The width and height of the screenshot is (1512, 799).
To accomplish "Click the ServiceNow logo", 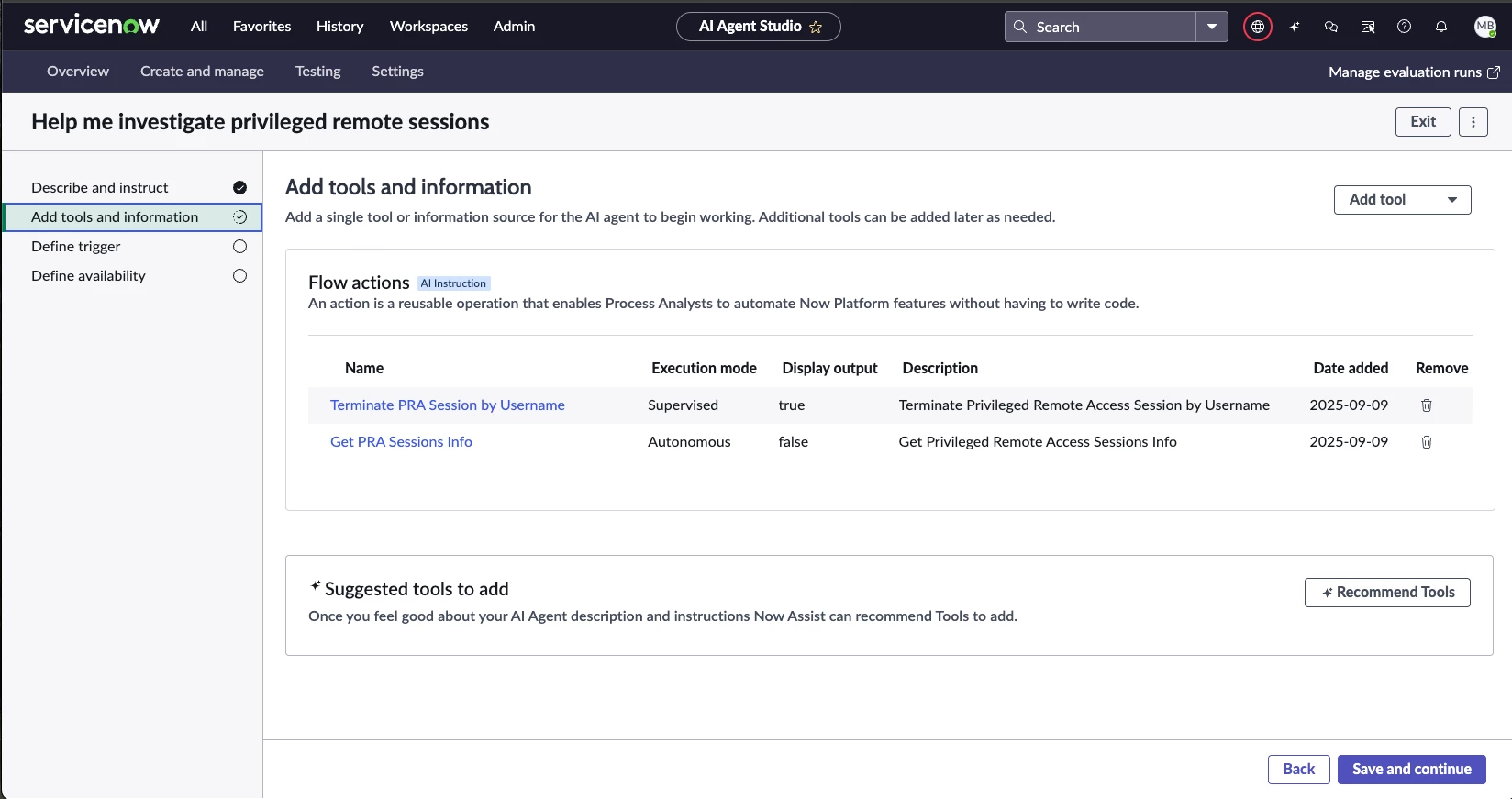I will 92,26.
